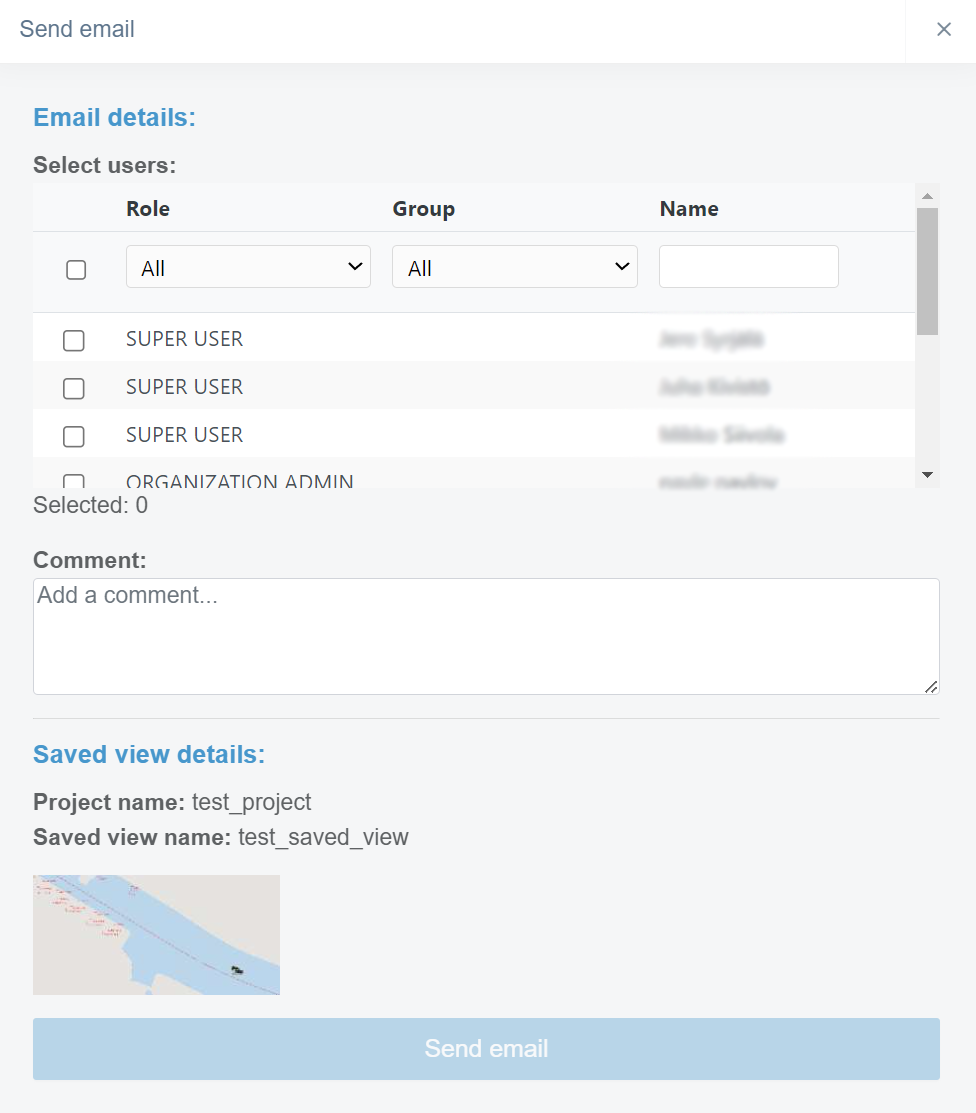This screenshot has height=1113, width=976.
Task: Click the saved view map thumbnail
Action: (156, 935)
